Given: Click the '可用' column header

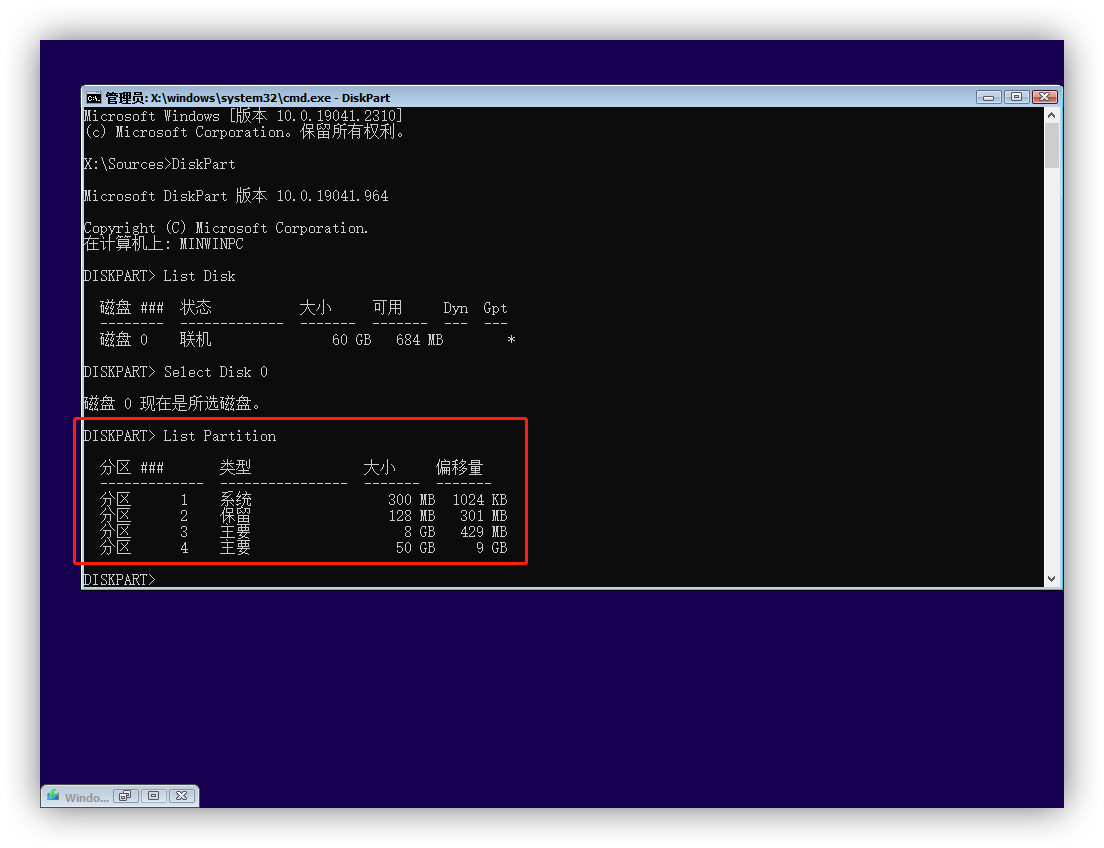Looking at the screenshot, I should pos(387,308).
